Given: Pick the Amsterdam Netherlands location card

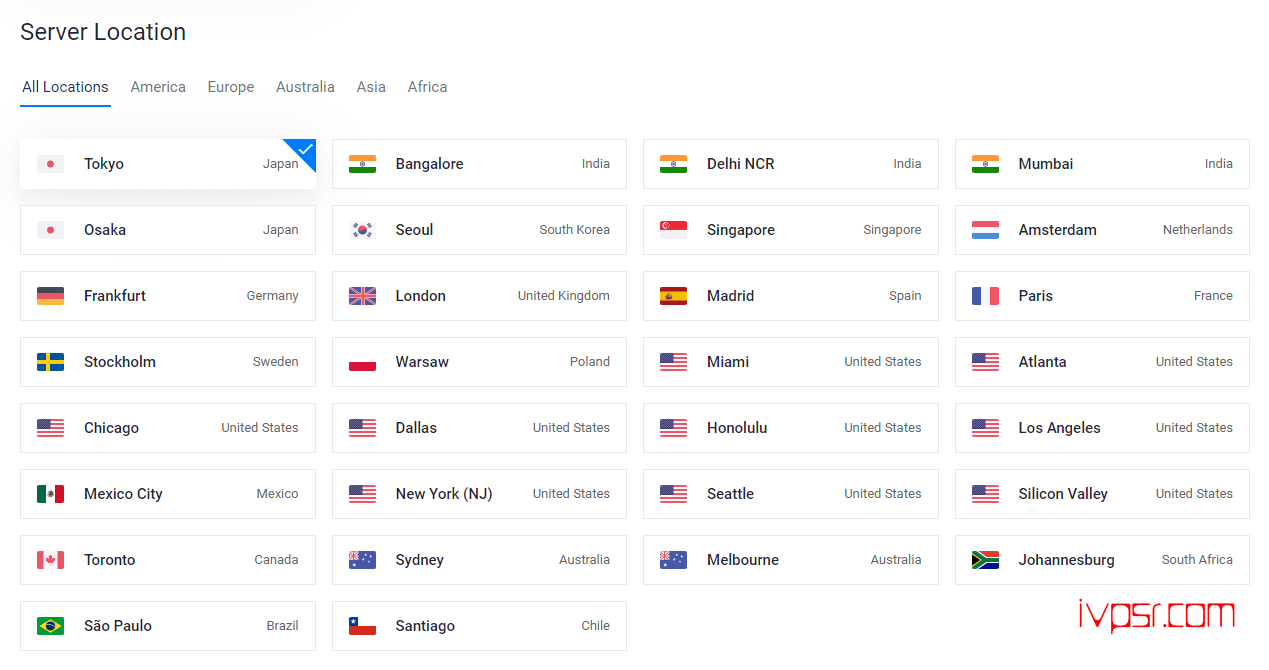Looking at the screenshot, I should click(x=1101, y=230).
